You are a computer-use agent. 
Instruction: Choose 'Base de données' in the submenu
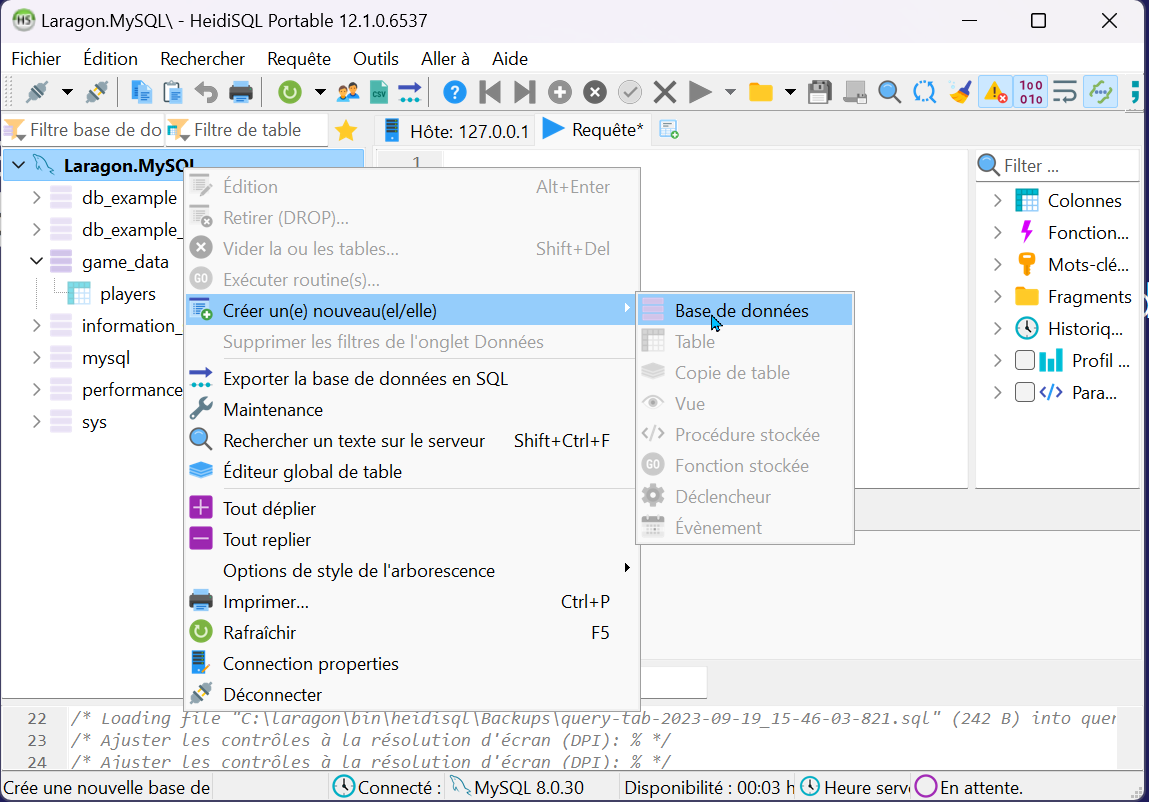[741, 311]
